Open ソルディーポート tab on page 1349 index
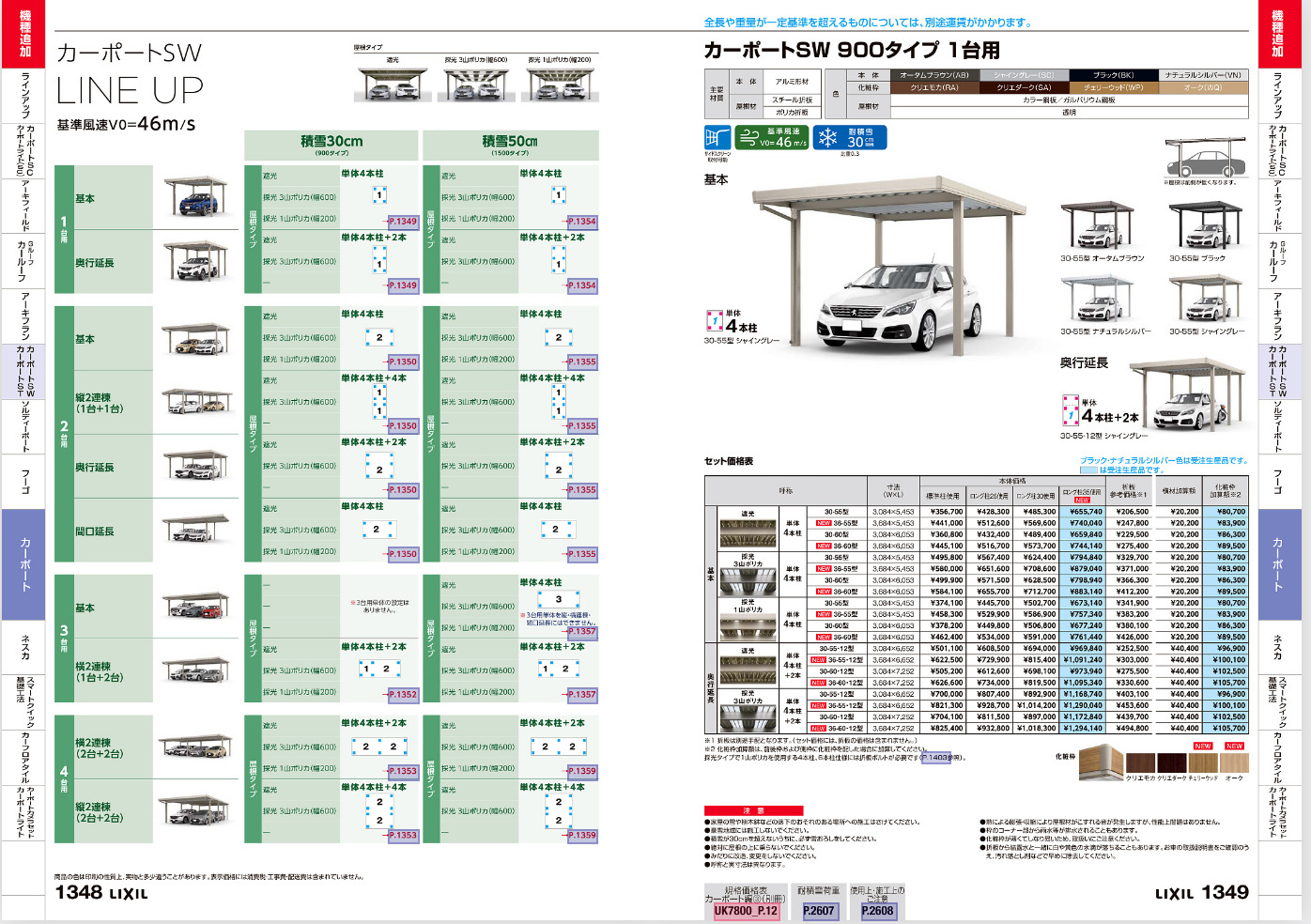This screenshot has width=1311, height=924. tap(1278, 427)
